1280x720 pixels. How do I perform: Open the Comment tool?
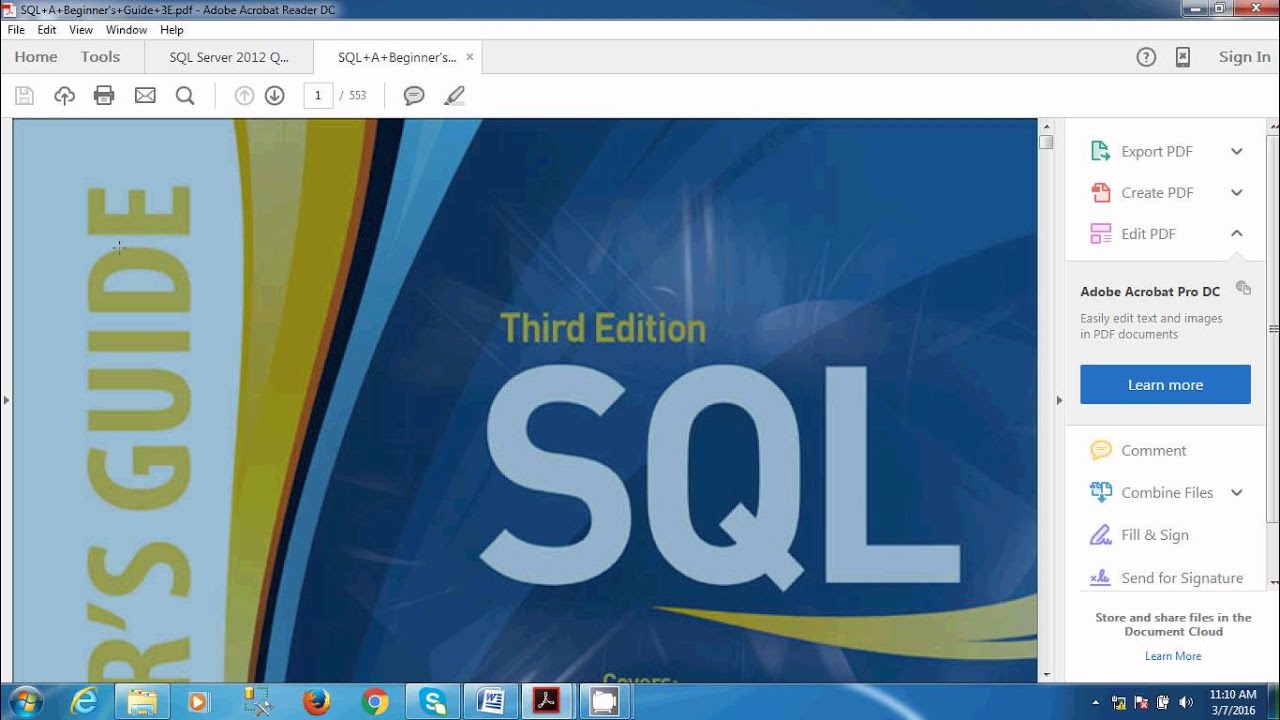(1154, 451)
